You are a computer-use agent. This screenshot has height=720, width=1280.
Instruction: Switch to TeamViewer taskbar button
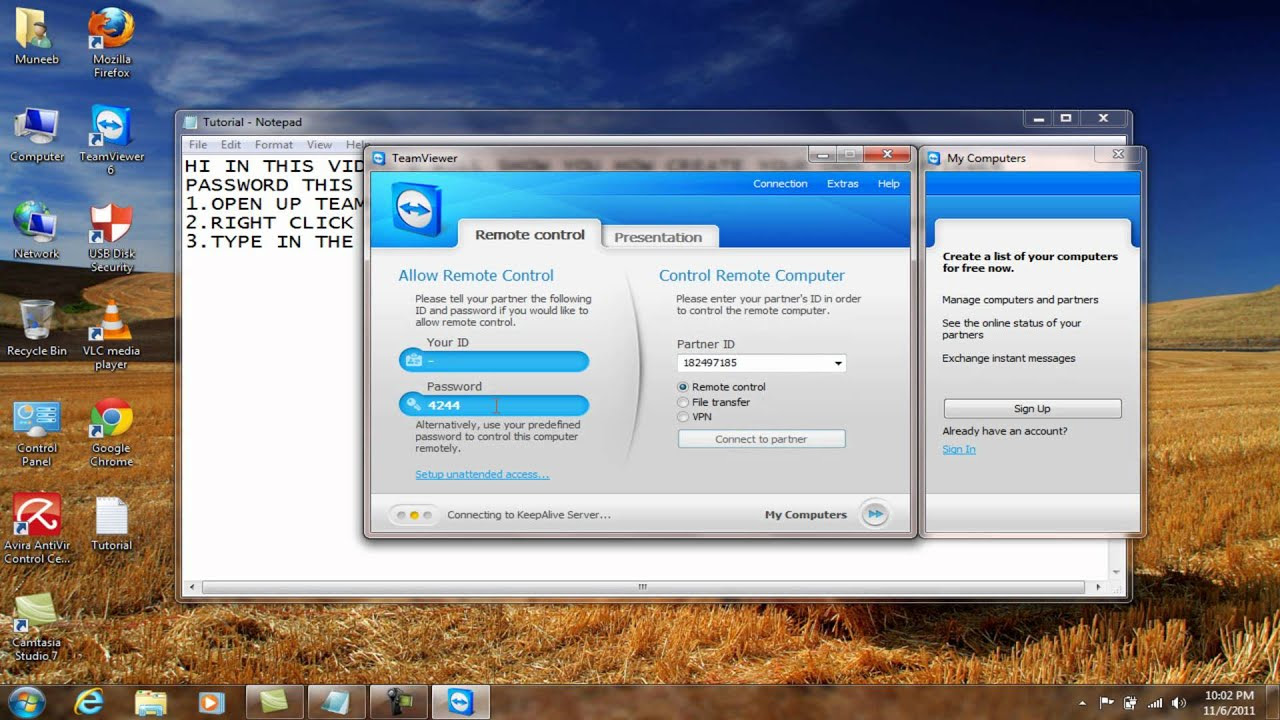point(460,701)
